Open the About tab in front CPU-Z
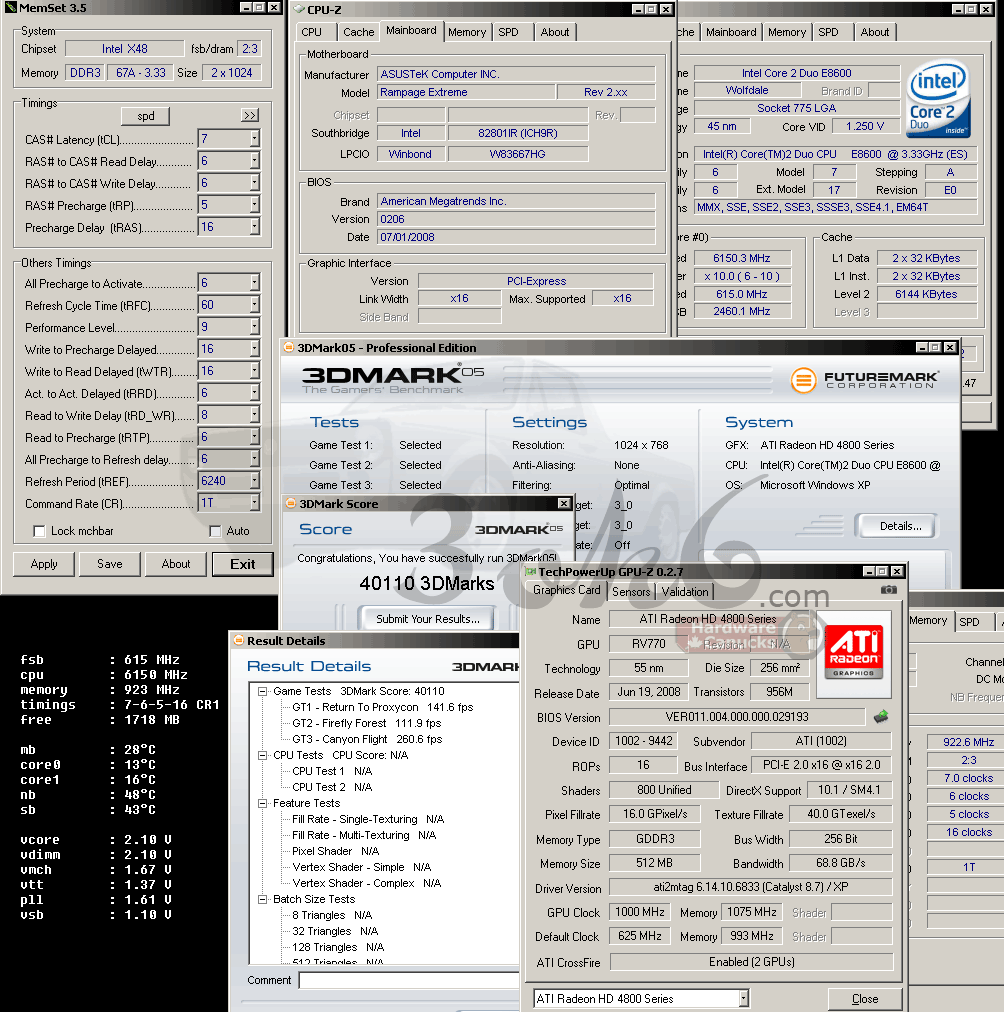The width and height of the screenshot is (1004, 1012). [x=555, y=32]
